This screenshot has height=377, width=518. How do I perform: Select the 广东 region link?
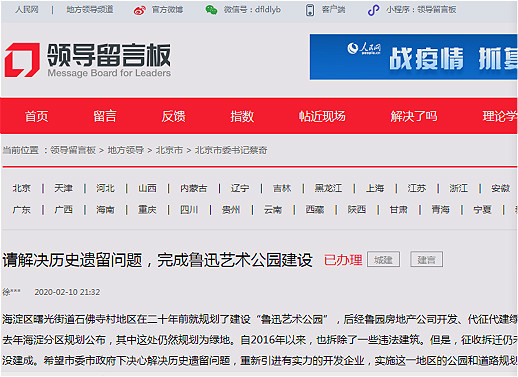coord(22,210)
